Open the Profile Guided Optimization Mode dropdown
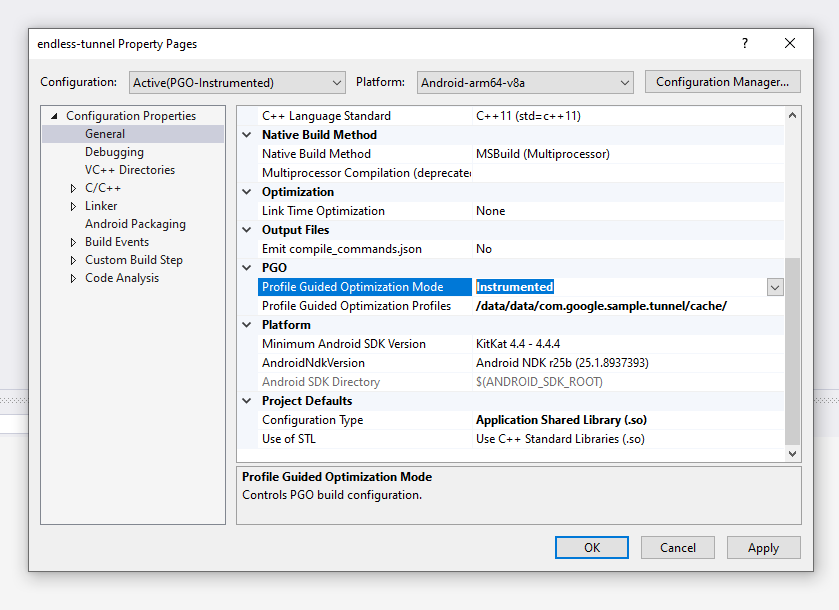839x610 pixels. tap(775, 286)
